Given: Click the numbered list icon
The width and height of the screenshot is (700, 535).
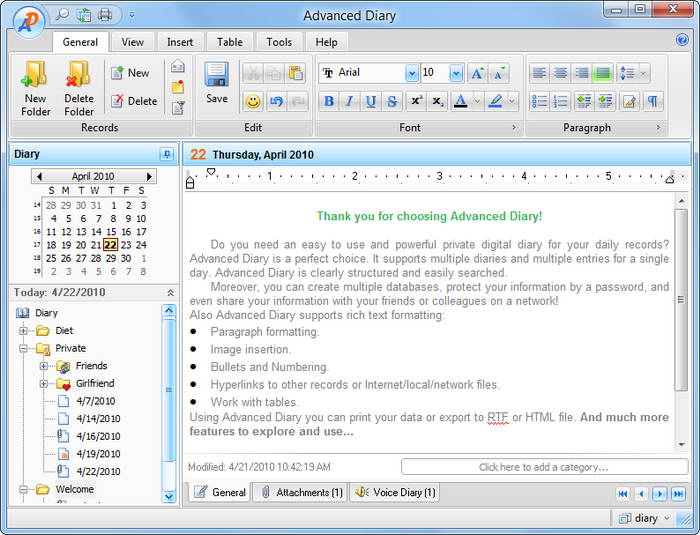Looking at the screenshot, I should coord(560,101).
